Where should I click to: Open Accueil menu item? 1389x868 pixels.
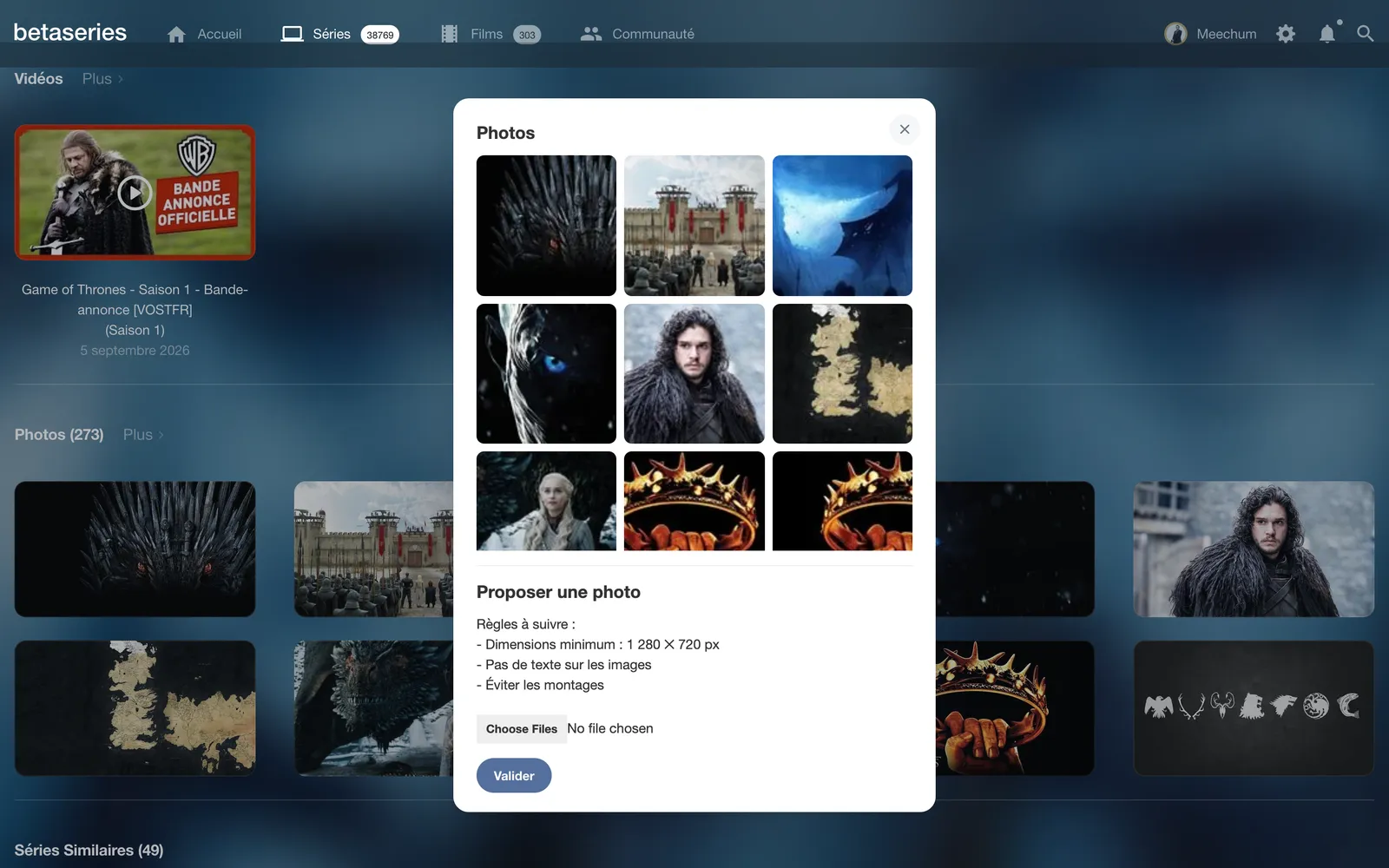(220, 34)
